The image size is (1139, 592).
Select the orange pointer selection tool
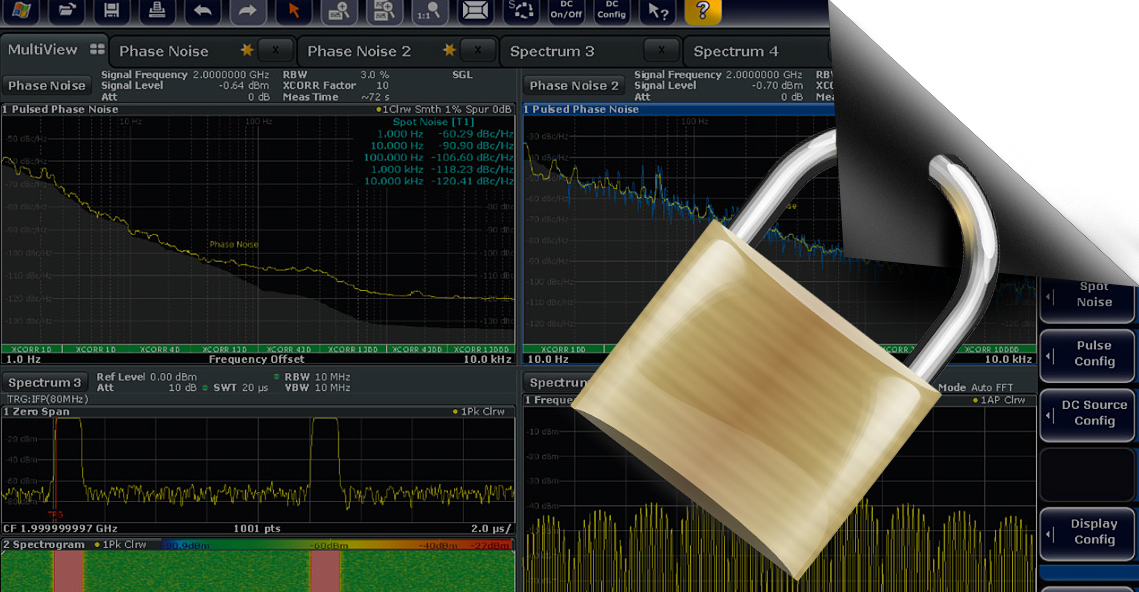pos(294,11)
